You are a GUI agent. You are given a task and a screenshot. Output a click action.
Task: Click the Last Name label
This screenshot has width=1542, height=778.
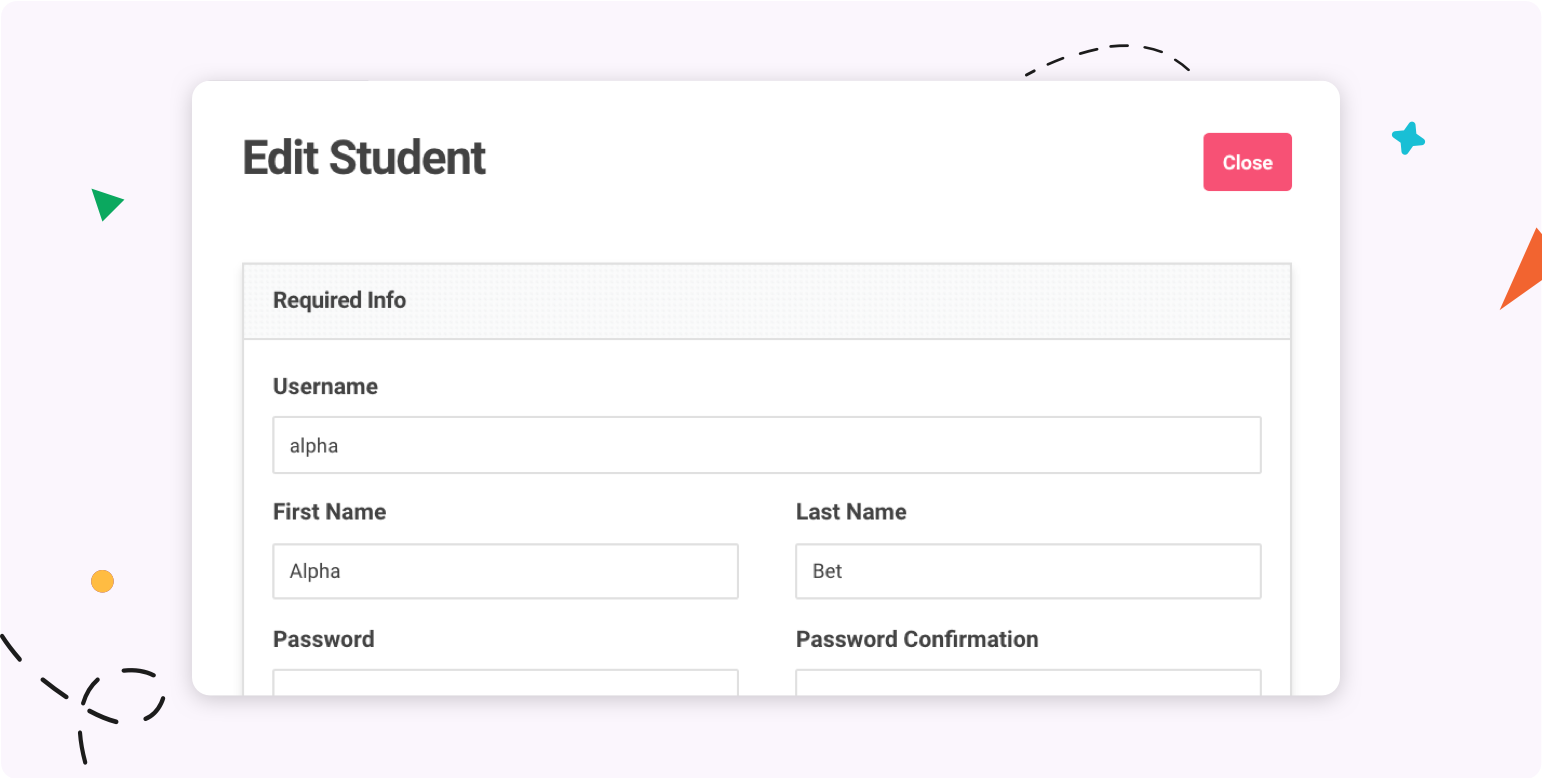(x=851, y=512)
